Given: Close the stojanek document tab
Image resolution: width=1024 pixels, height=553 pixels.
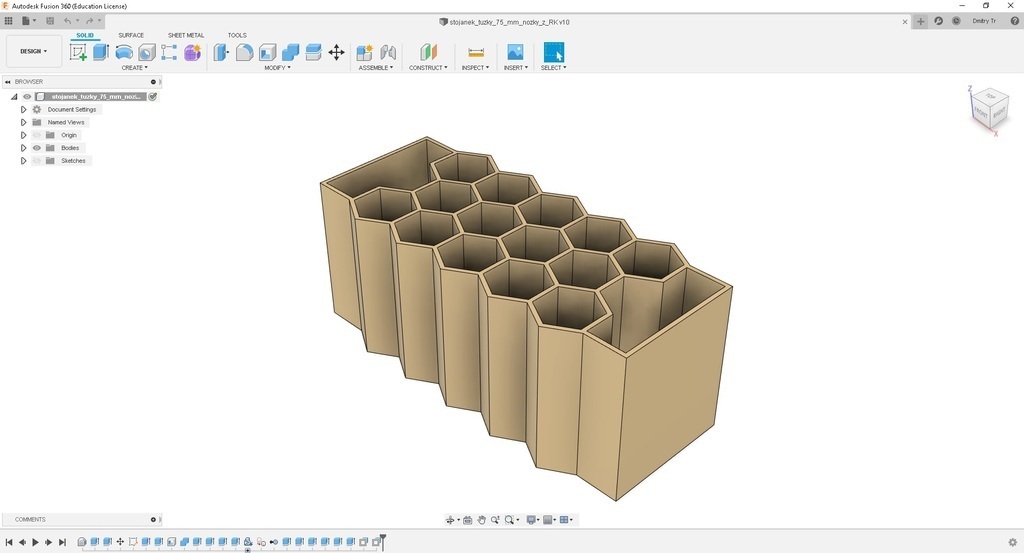Looking at the screenshot, I should (904, 22).
